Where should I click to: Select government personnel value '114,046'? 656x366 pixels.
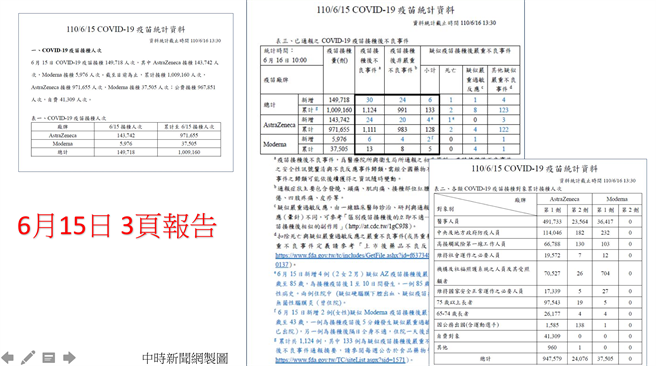click(x=552, y=233)
